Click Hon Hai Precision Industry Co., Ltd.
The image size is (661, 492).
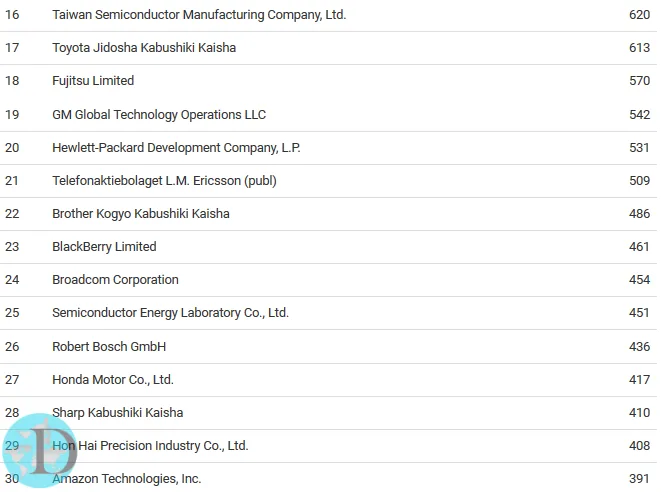click(150, 446)
